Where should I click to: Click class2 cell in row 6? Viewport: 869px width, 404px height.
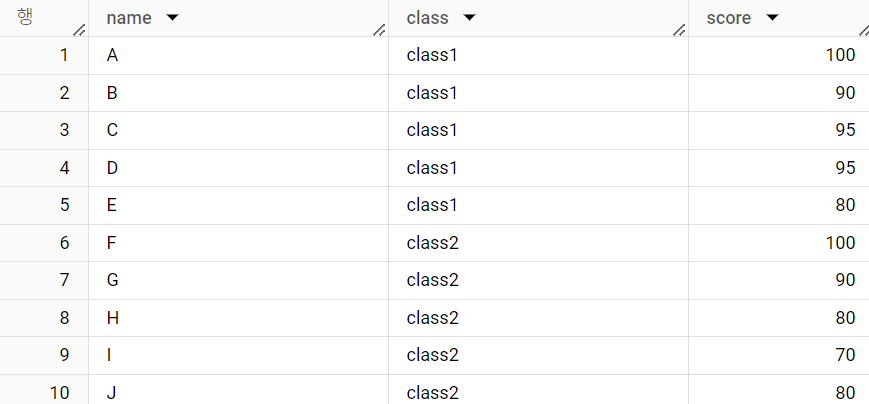[538, 243]
